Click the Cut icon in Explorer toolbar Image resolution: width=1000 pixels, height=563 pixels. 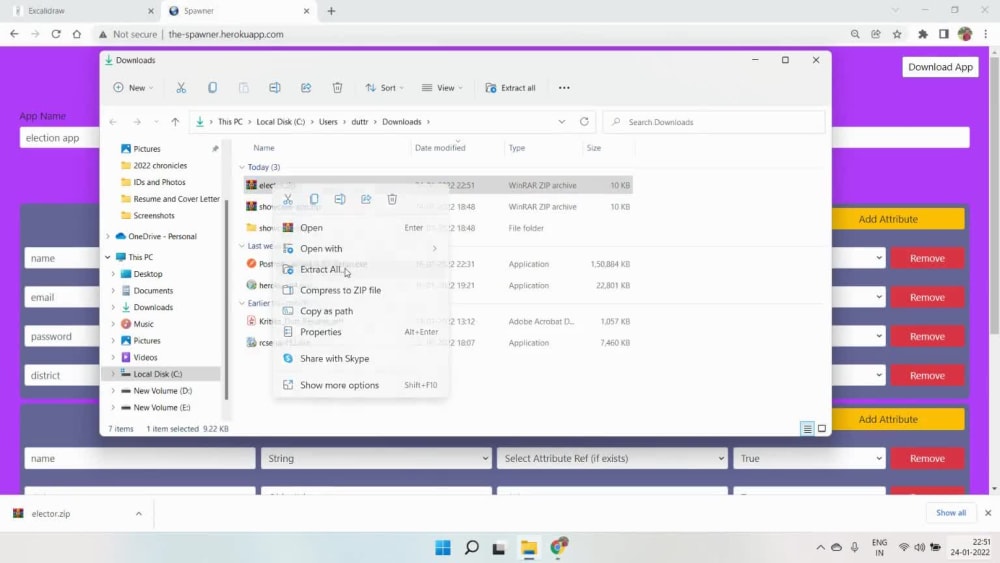pyautogui.click(x=181, y=88)
